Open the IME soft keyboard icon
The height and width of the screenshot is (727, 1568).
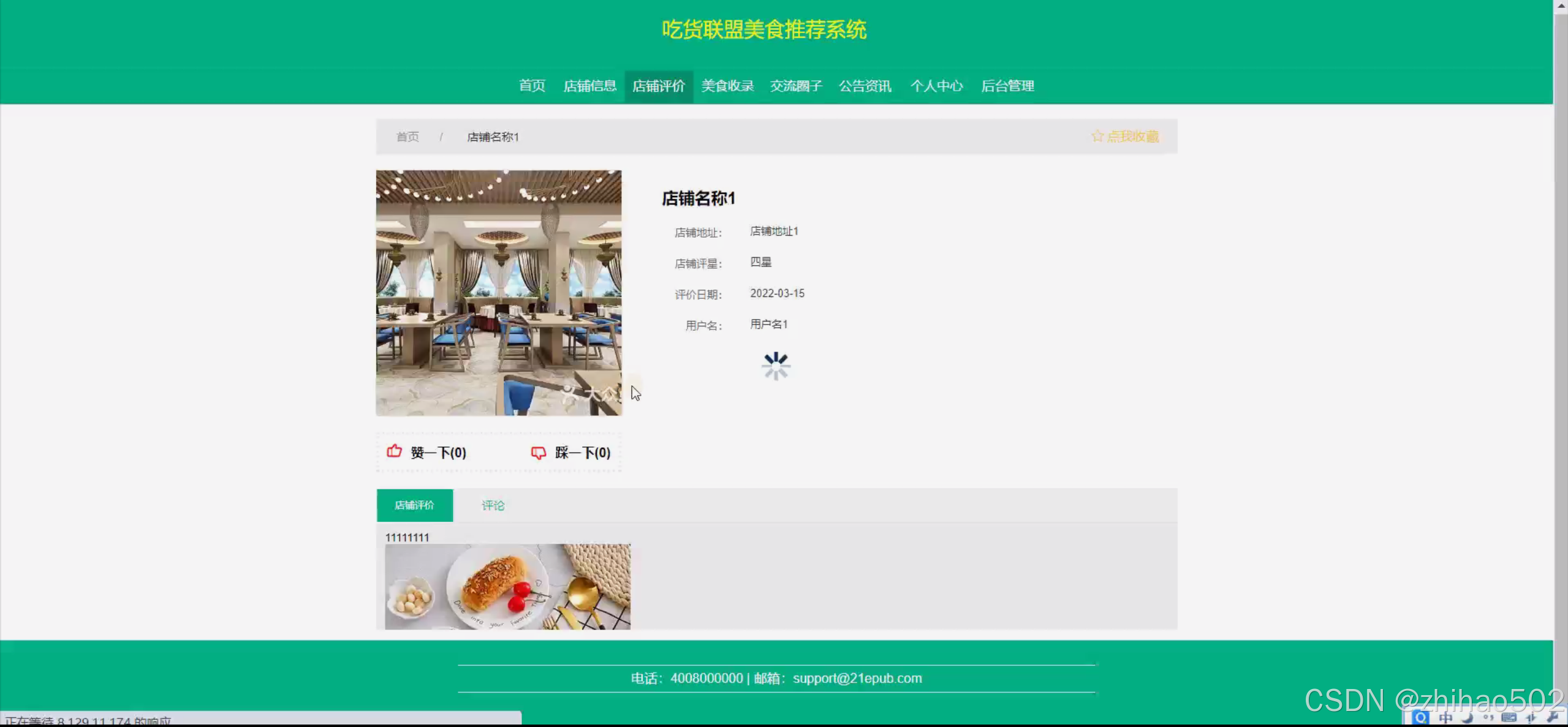point(1509,717)
